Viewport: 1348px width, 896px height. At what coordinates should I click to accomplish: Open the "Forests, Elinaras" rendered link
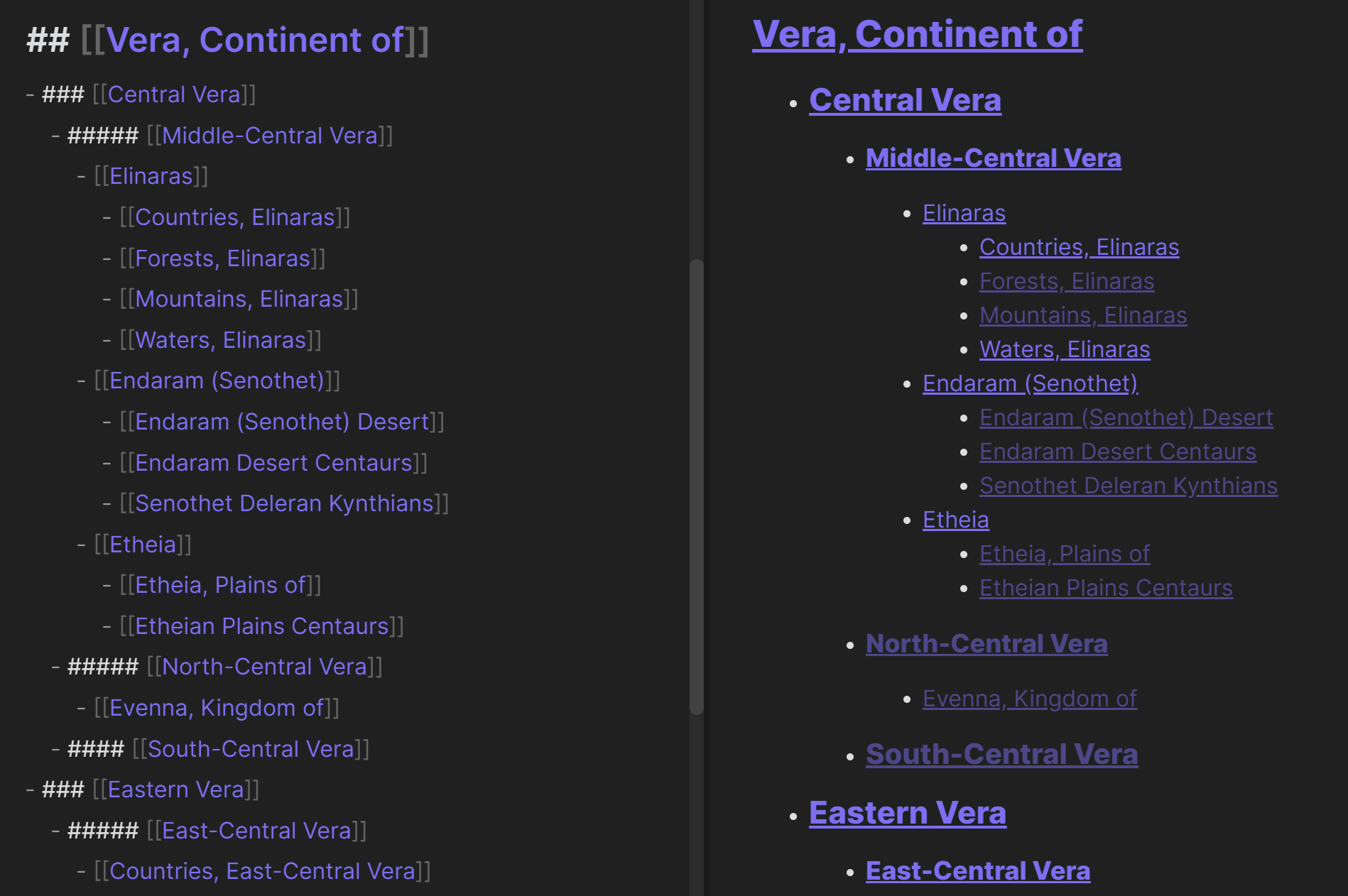coord(1066,281)
